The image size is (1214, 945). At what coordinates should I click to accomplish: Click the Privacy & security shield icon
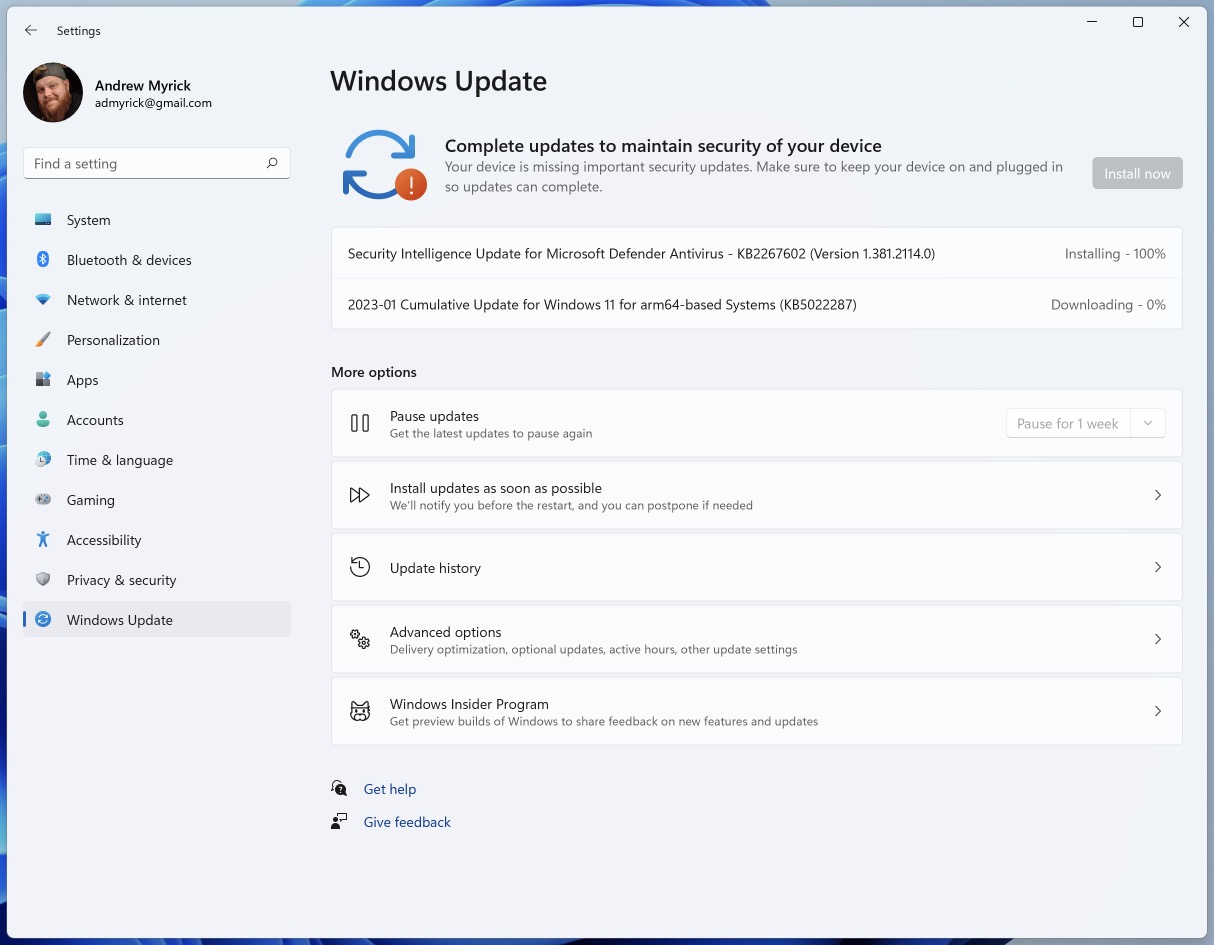pyautogui.click(x=43, y=580)
